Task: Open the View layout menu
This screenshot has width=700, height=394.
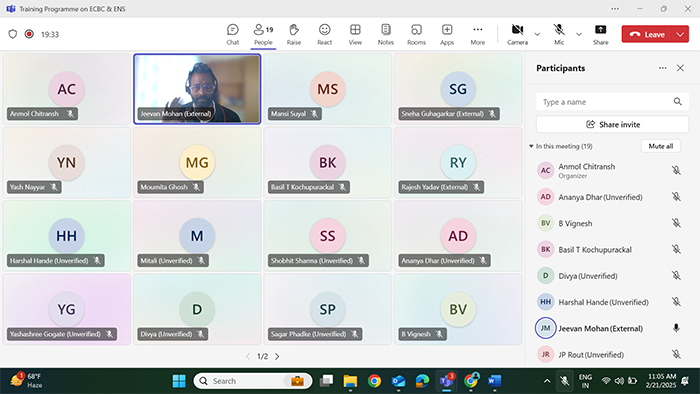Action: tap(355, 34)
